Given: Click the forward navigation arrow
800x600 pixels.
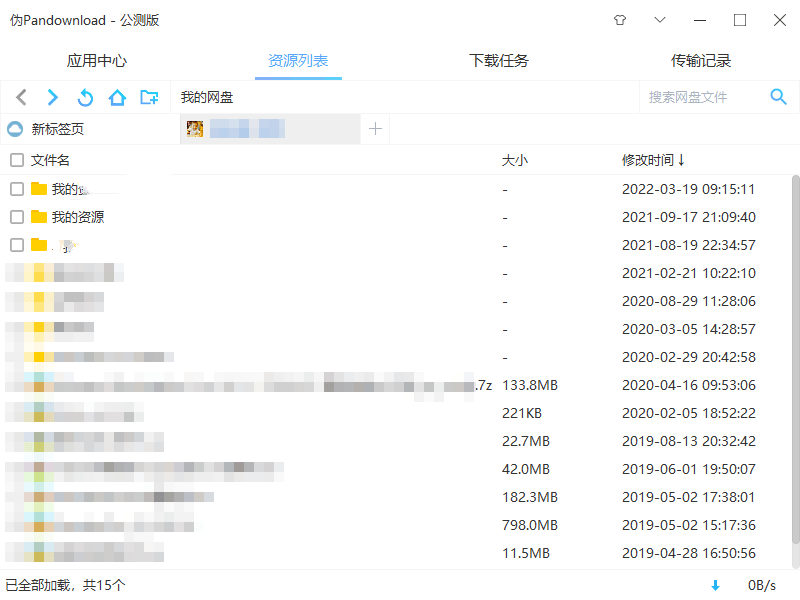Looking at the screenshot, I should click(53, 97).
